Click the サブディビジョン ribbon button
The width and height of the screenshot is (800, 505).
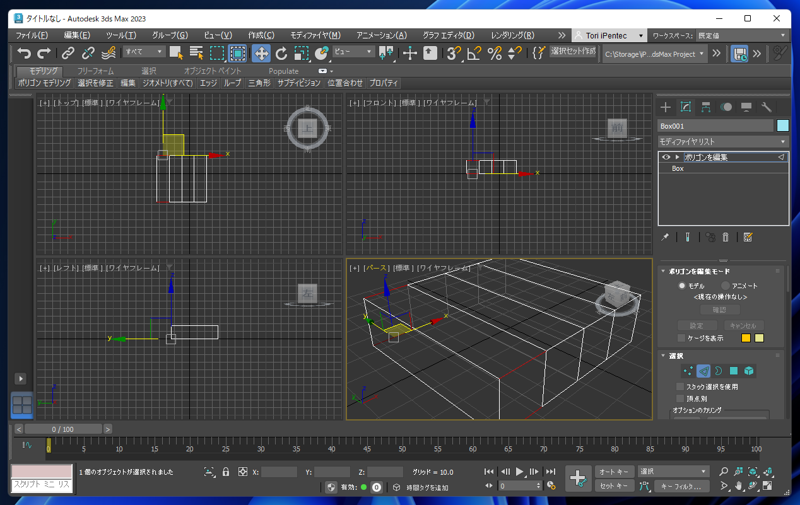[298, 83]
